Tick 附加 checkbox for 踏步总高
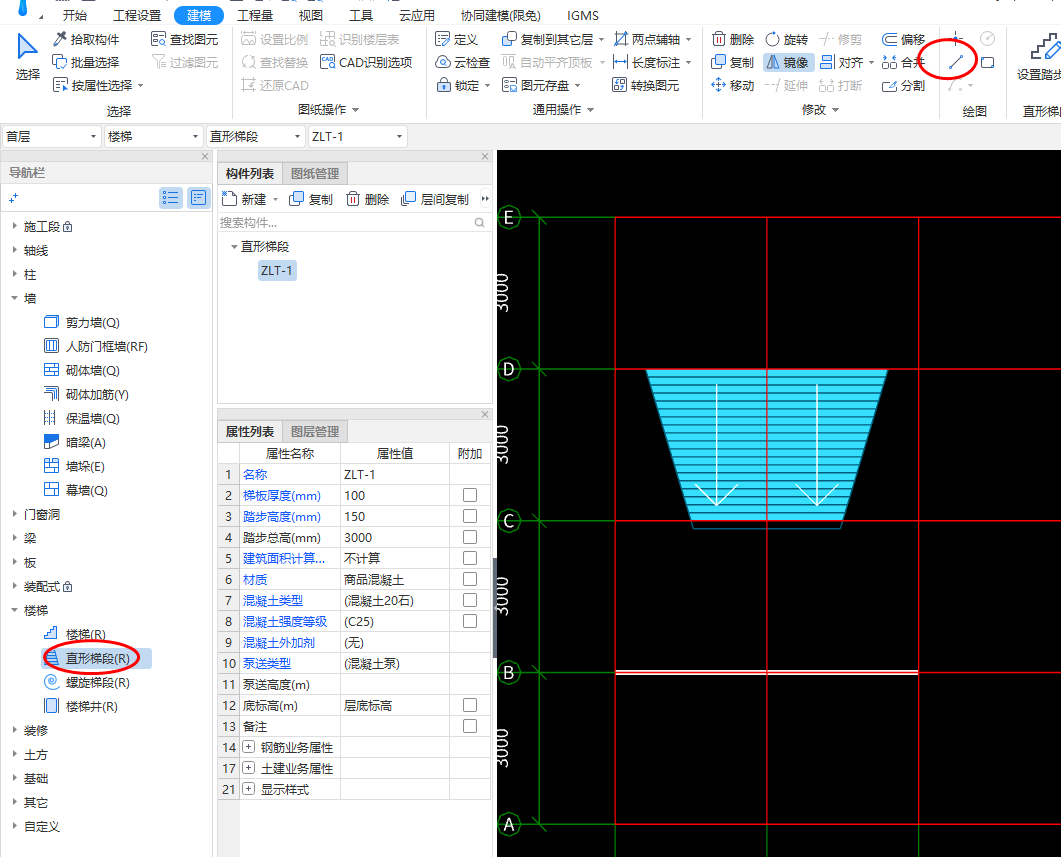 [470, 537]
